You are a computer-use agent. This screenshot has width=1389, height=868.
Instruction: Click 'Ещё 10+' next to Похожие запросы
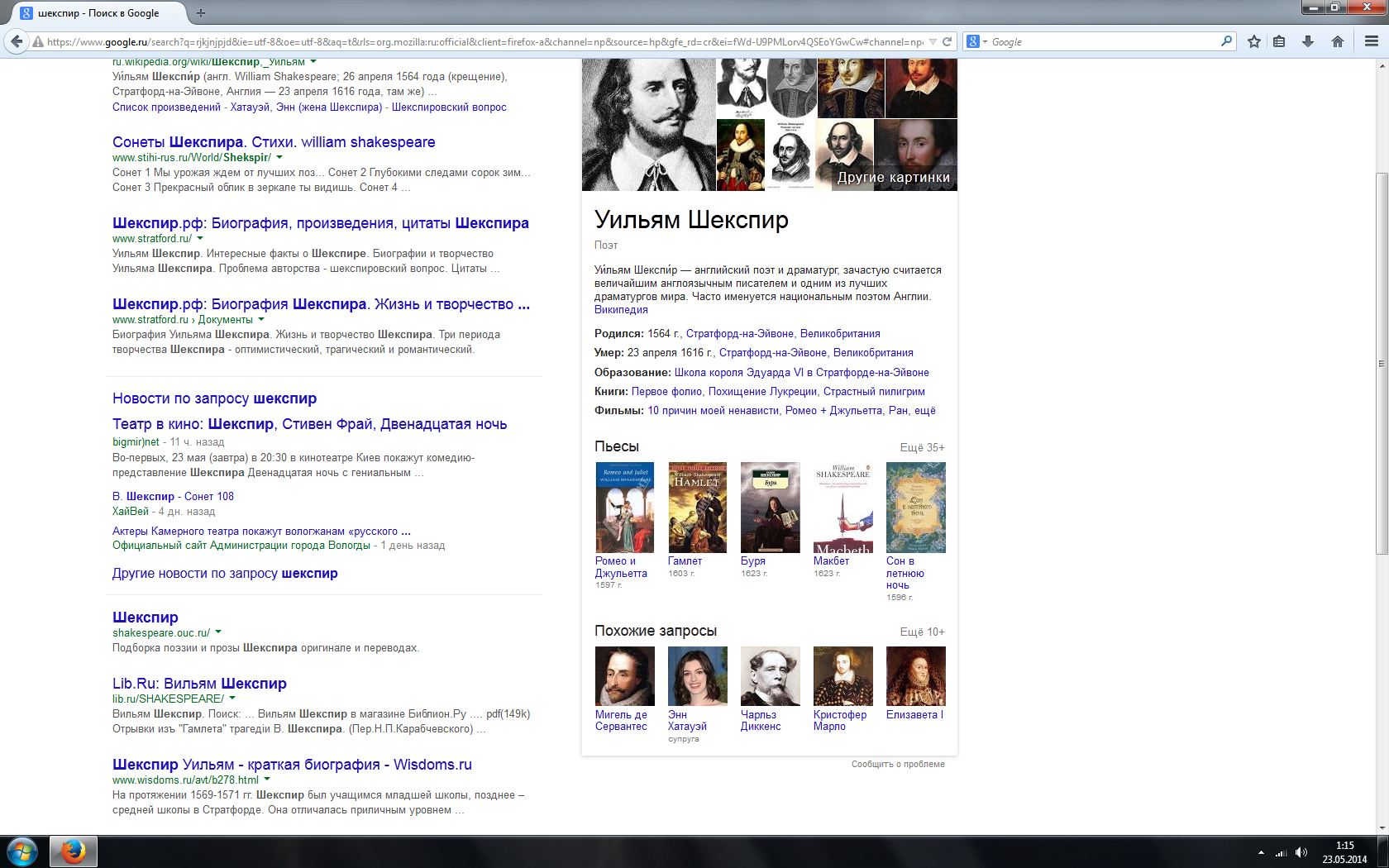[922, 632]
